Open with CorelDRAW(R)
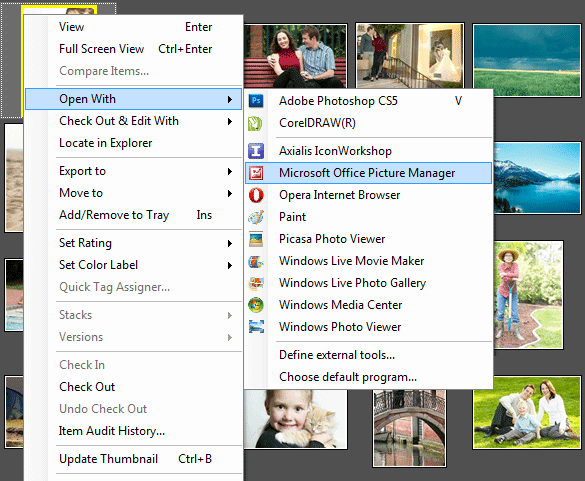 (x=368, y=123)
